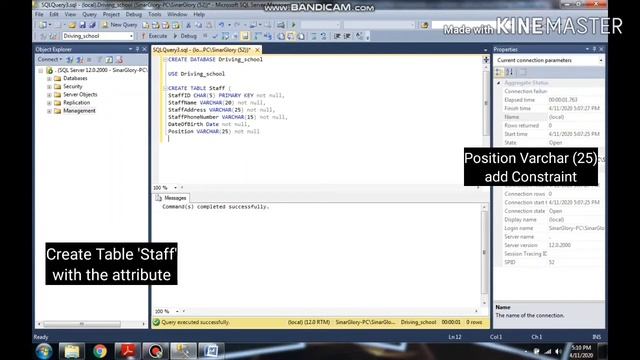Select the Databases folder in tree
The height and width of the screenshot is (360, 640).
coord(75,78)
